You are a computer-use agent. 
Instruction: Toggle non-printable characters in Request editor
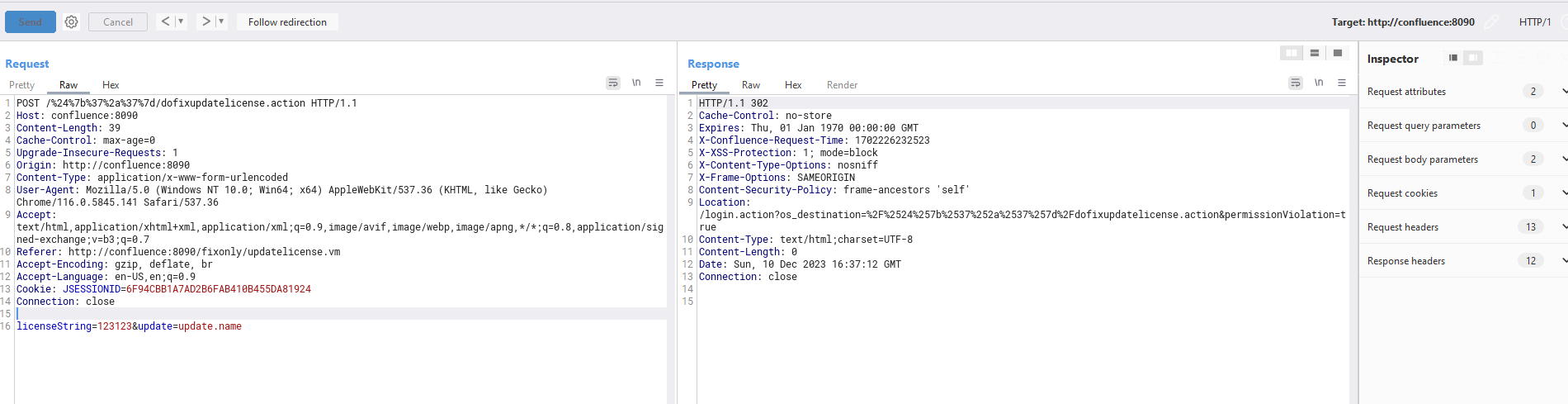[x=636, y=83]
